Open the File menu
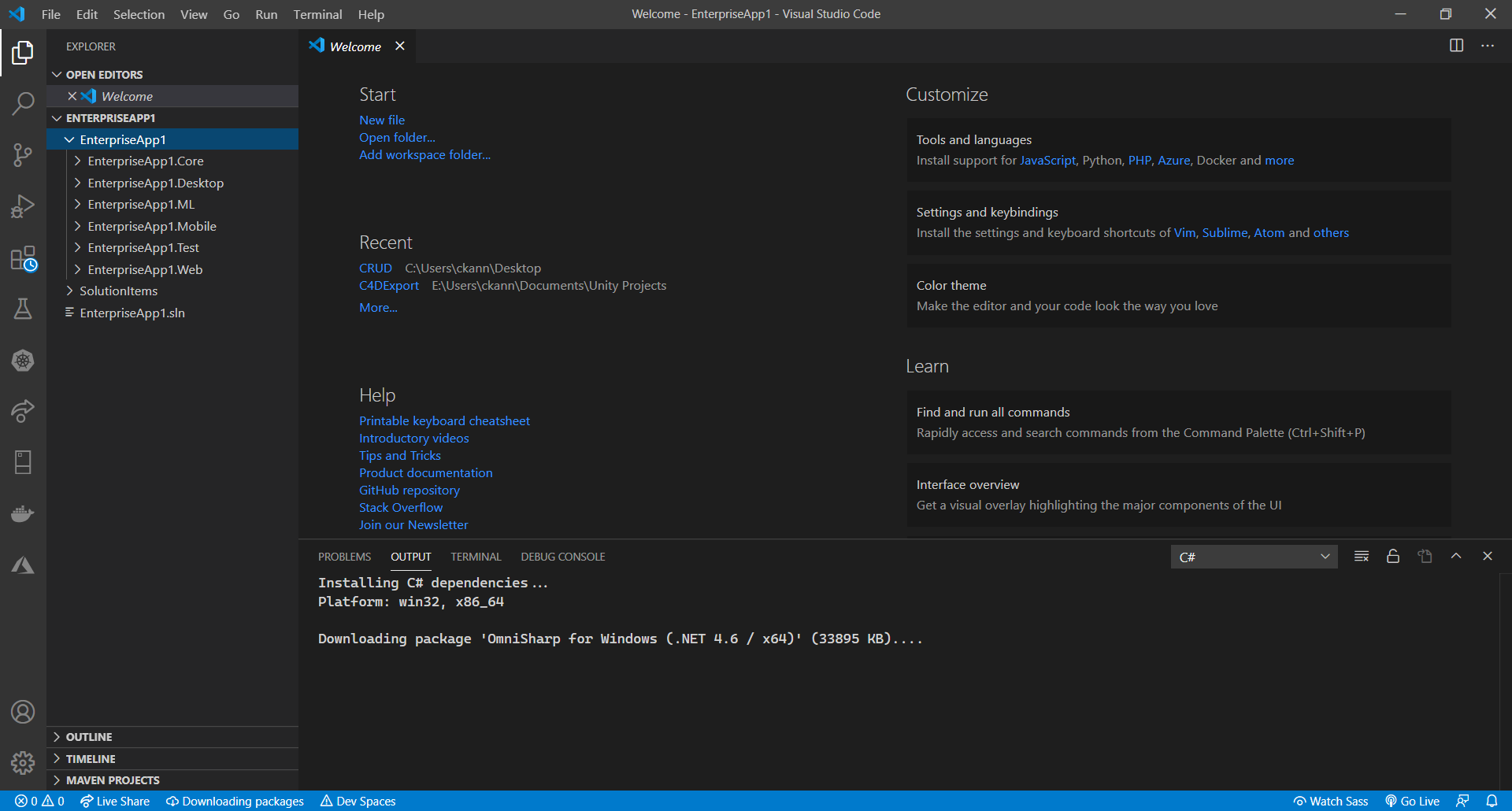Screen dimensions: 1512x811 50,14
